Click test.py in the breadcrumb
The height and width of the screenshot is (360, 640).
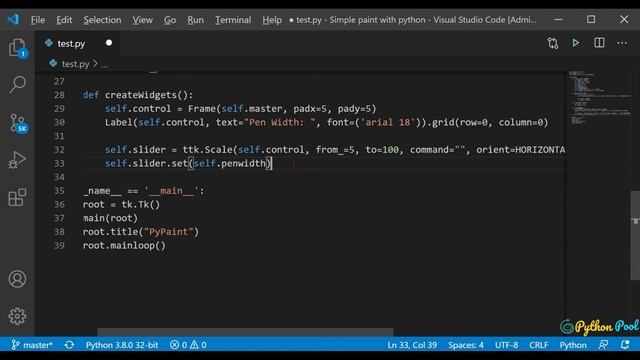pos(75,64)
